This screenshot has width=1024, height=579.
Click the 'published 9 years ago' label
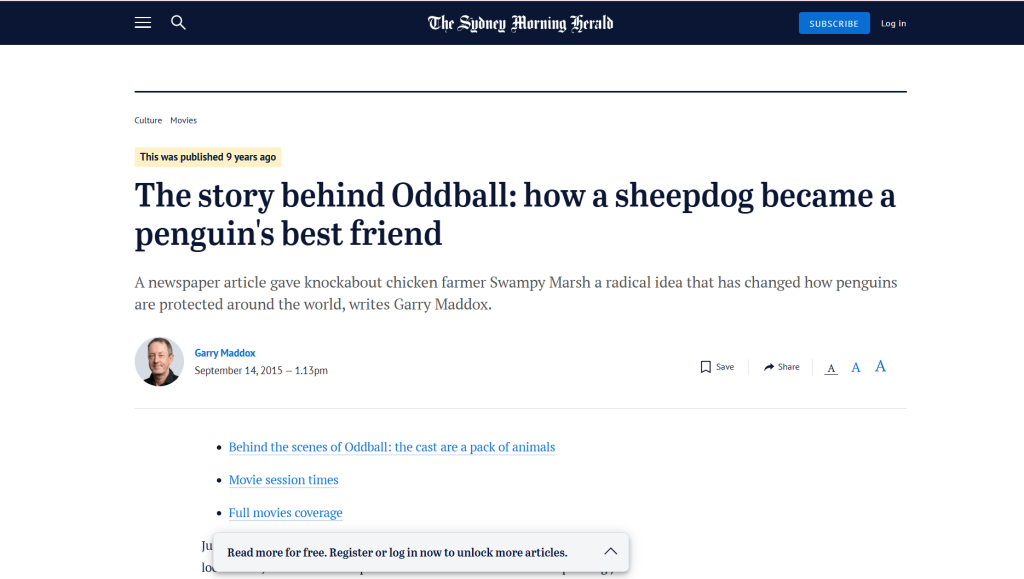pos(208,157)
